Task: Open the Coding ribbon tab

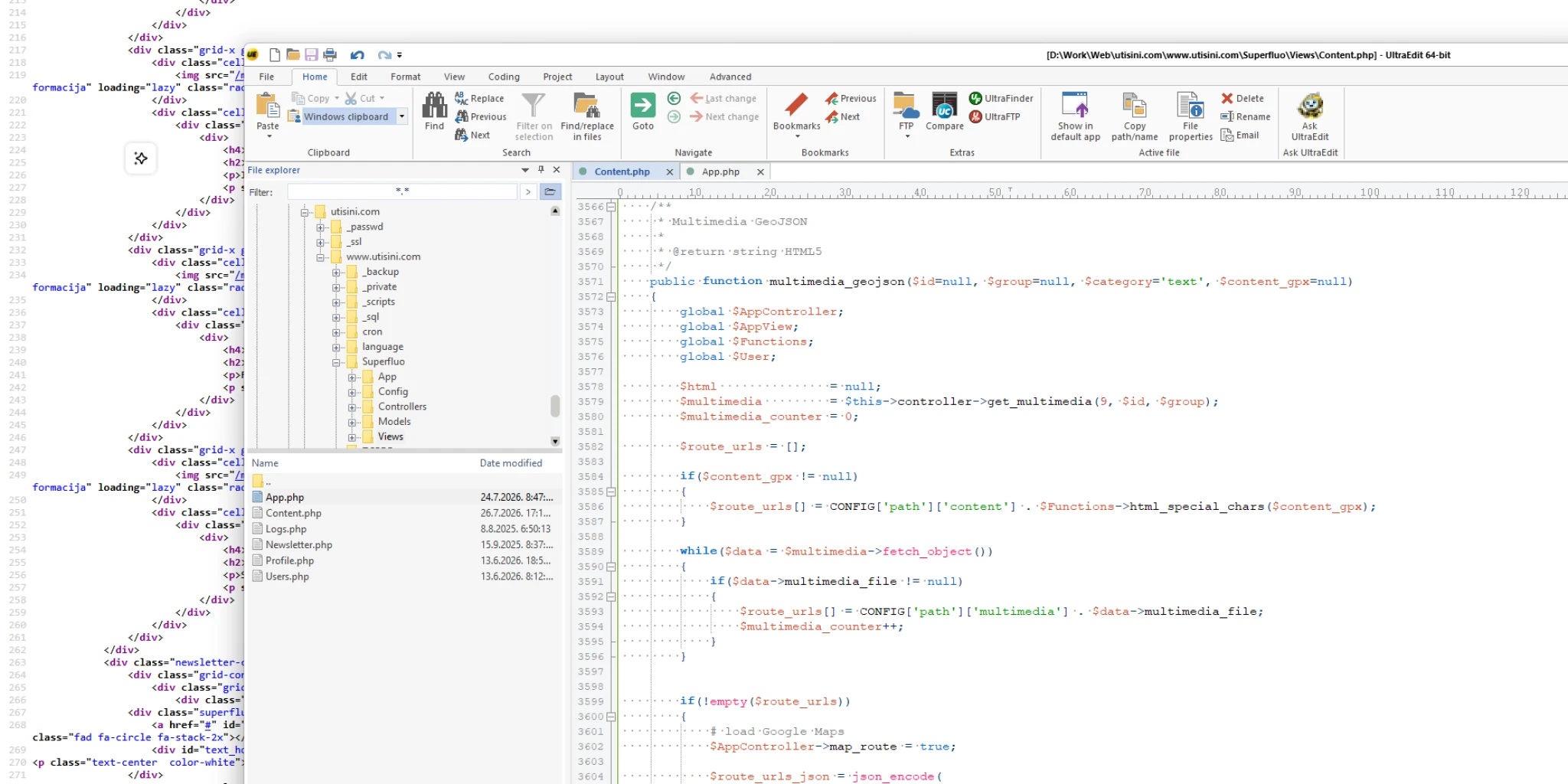Action: coord(504,77)
